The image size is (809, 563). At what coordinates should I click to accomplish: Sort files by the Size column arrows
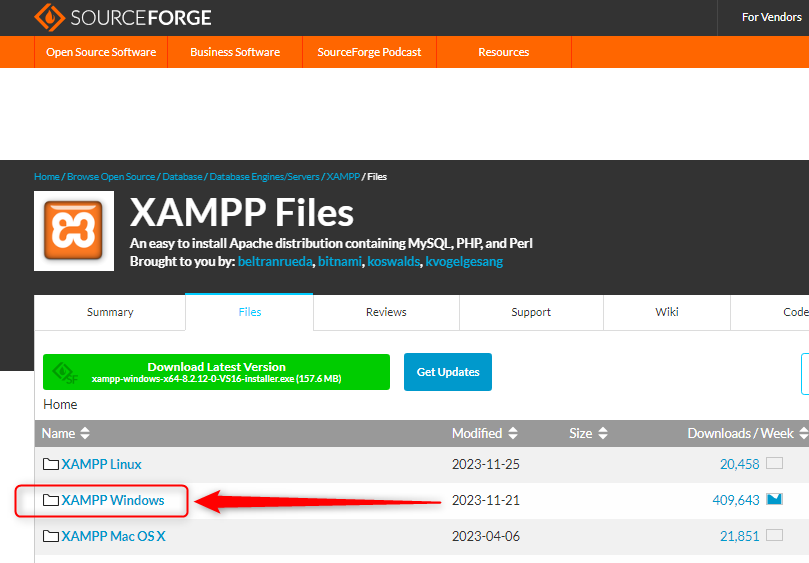click(603, 433)
